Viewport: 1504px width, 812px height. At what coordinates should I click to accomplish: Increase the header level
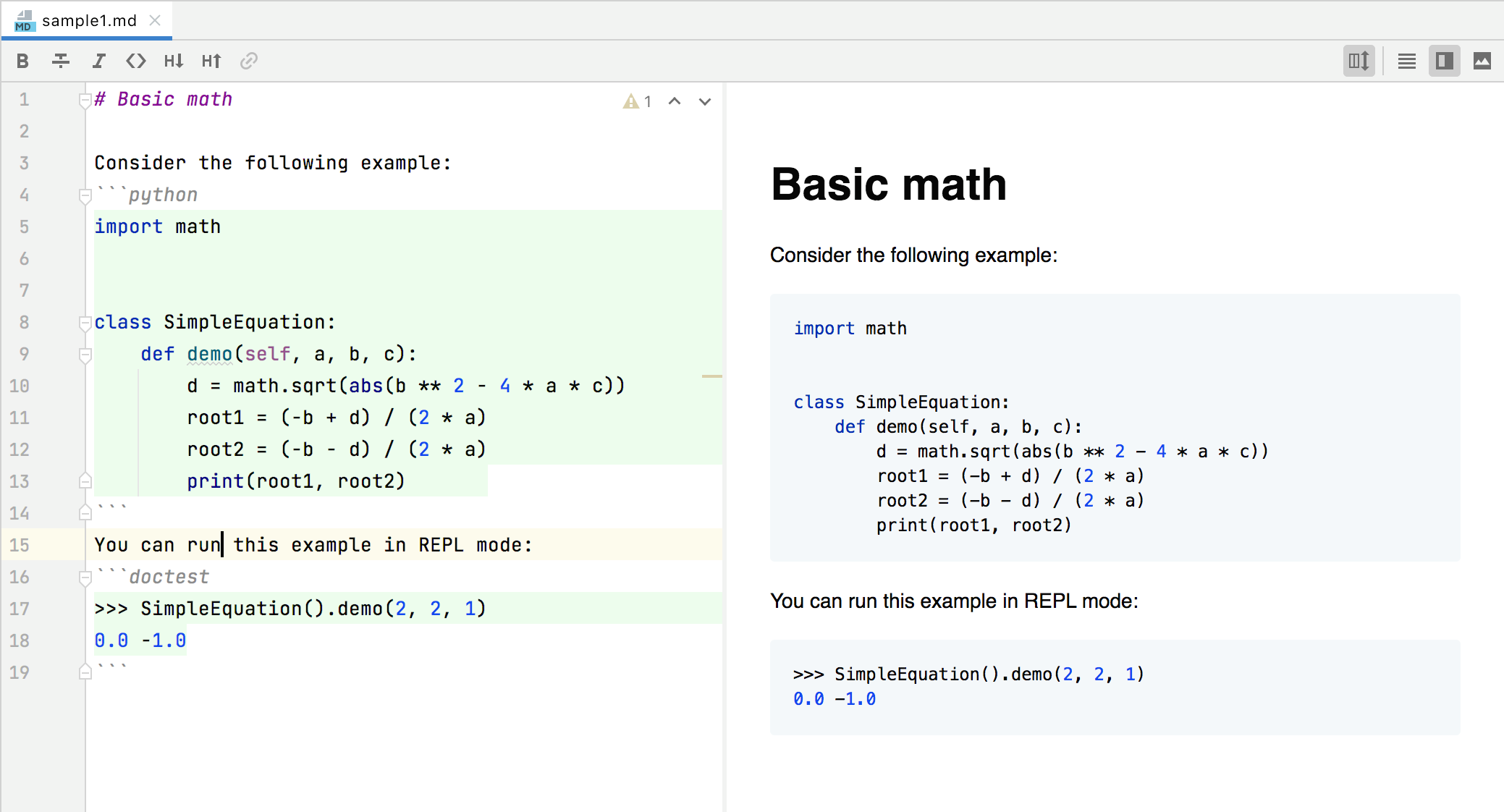(211, 61)
